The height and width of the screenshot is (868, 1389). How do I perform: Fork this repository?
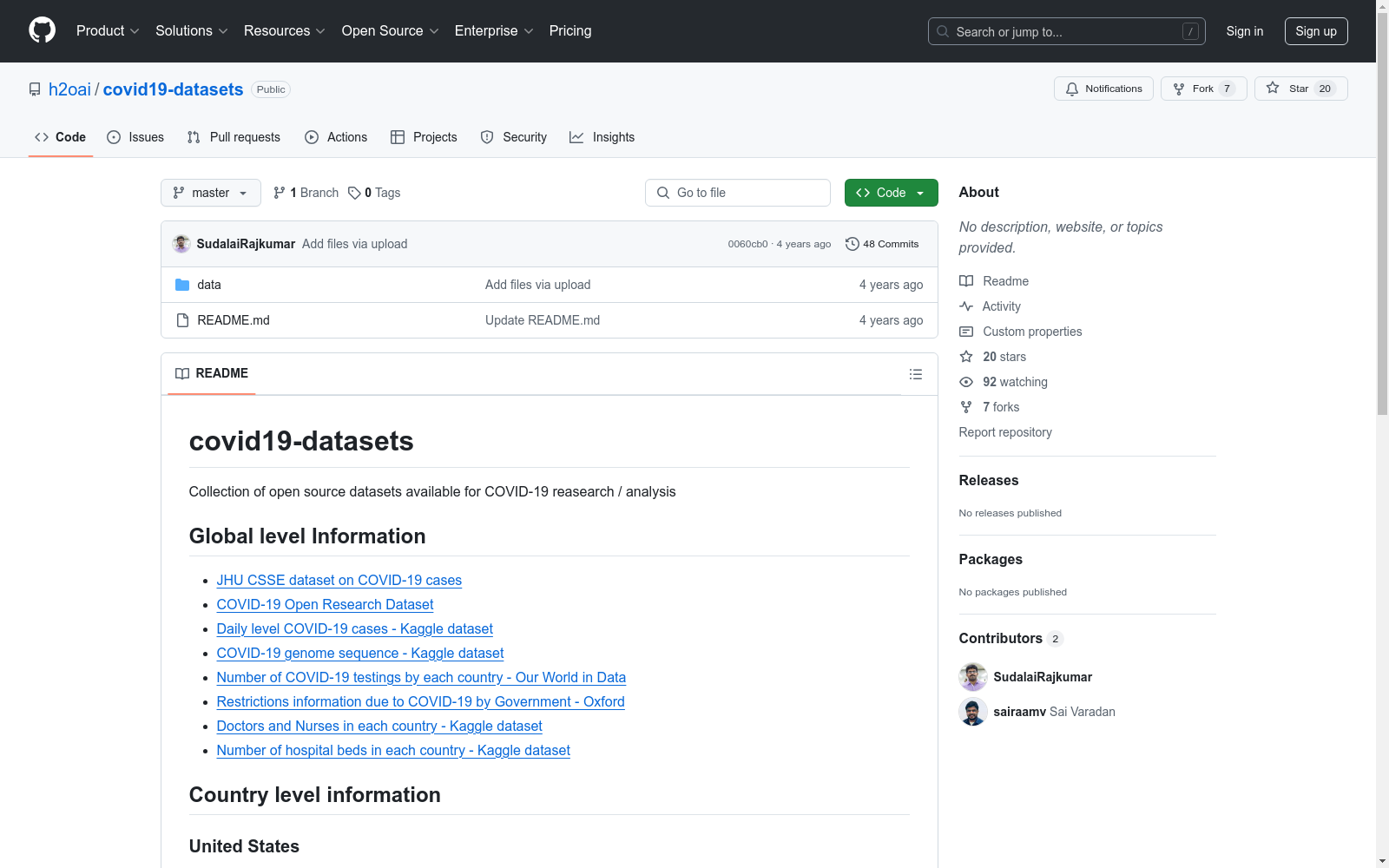click(x=1203, y=89)
